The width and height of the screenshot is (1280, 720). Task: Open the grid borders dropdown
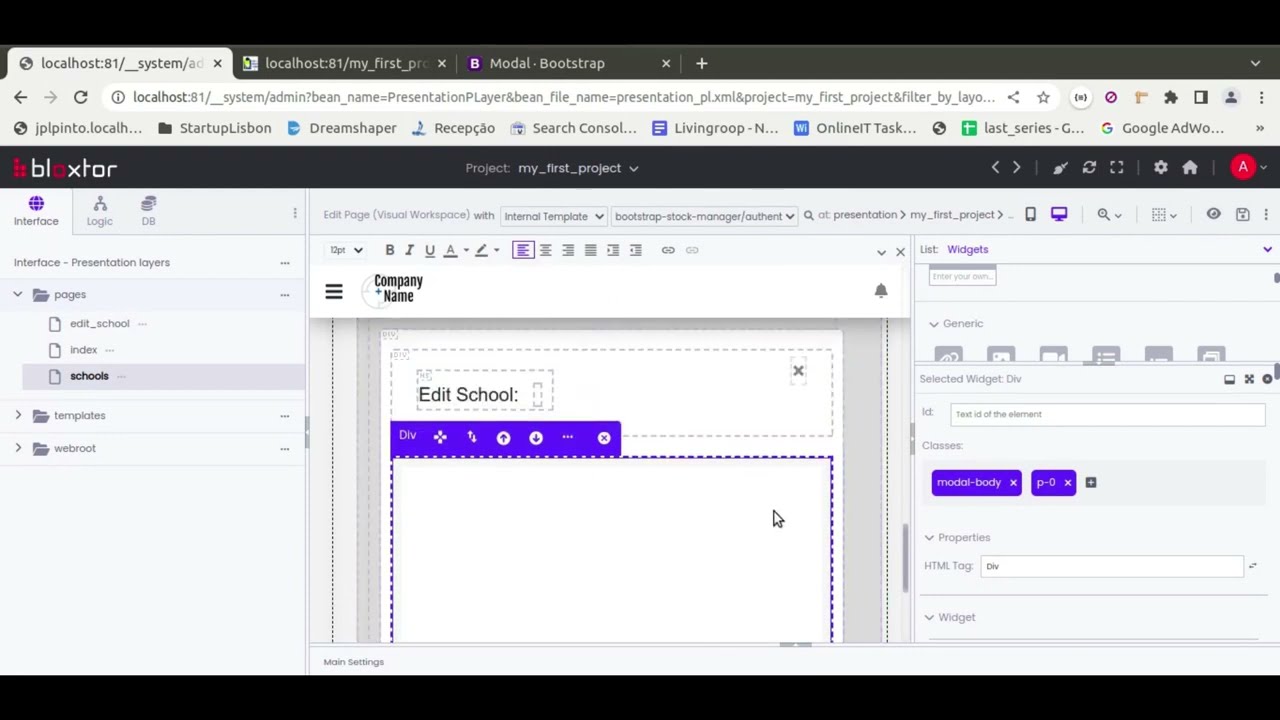point(1164,214)
